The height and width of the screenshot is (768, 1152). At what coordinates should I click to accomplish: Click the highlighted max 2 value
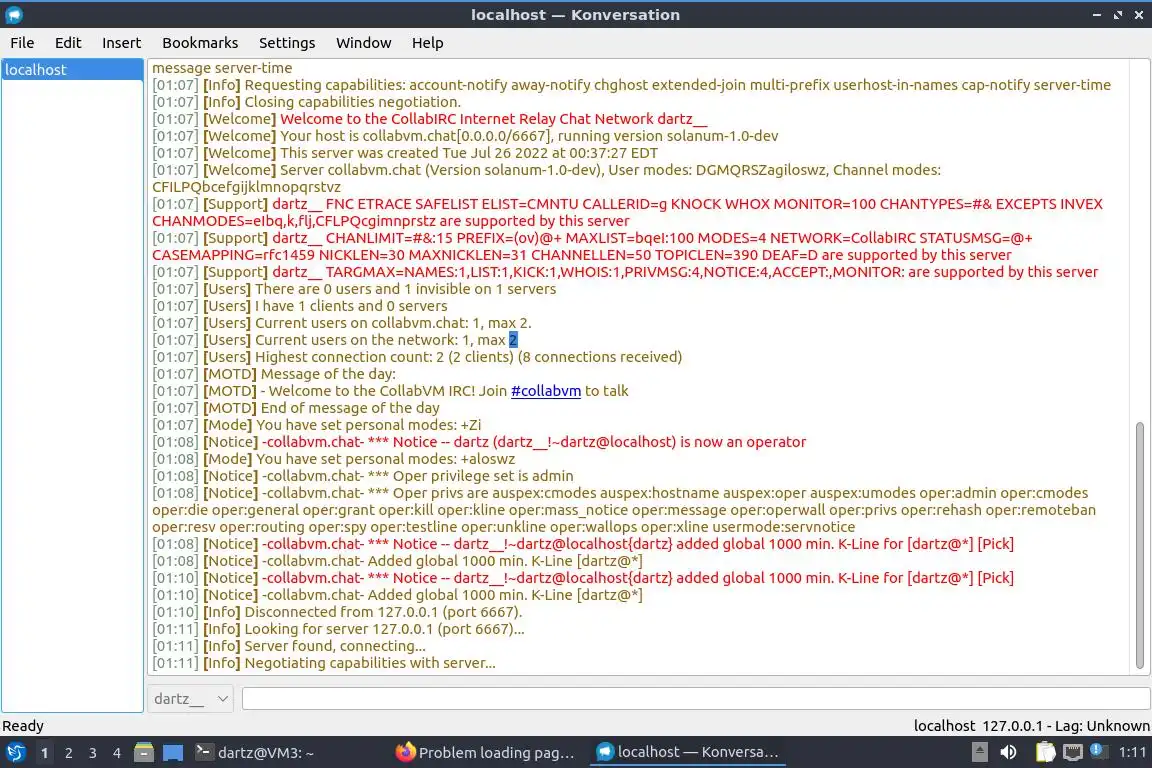click(513, 340)
